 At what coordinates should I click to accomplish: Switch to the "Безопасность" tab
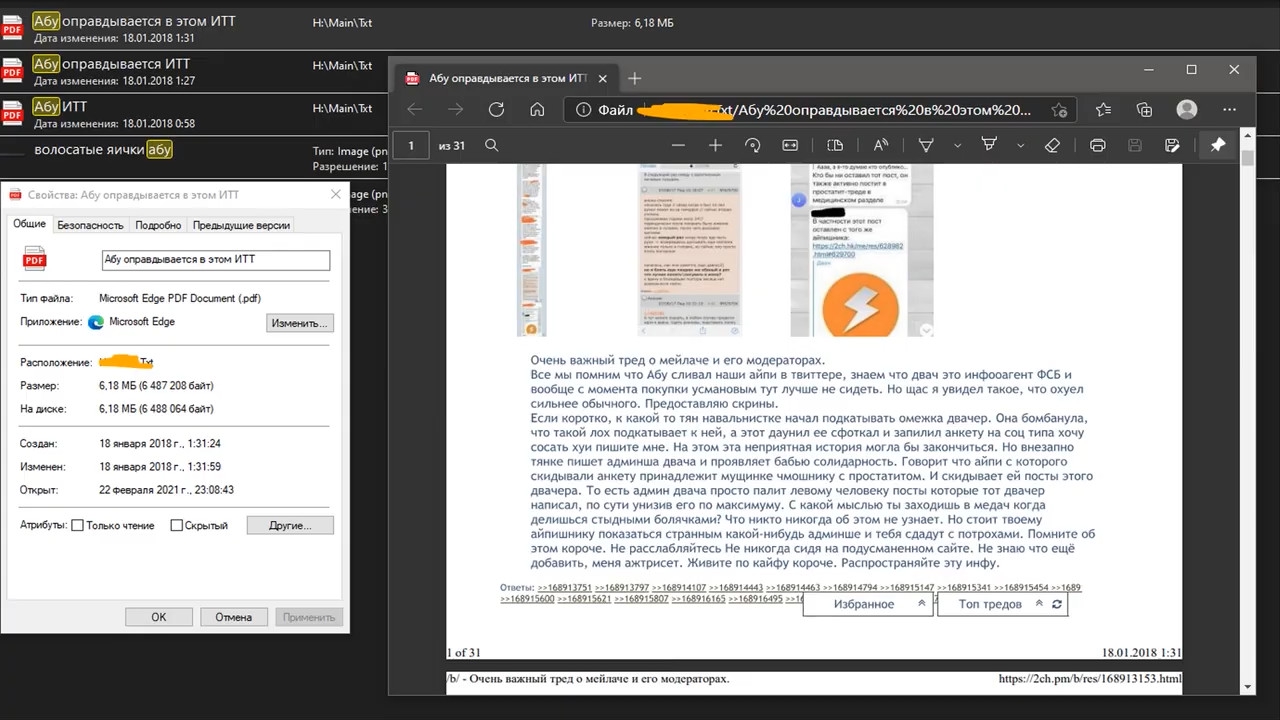click(90, 225)
